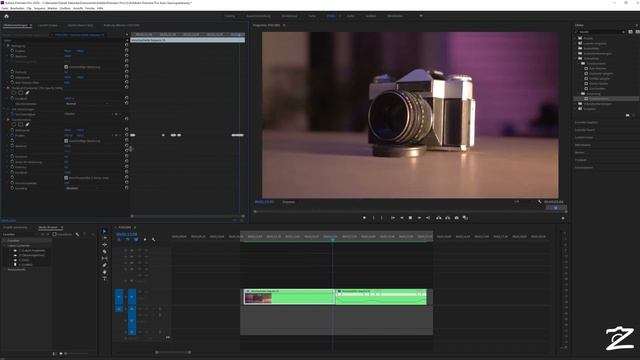Image resolution: width=640 pixels, height=360 pixels.
Task: Export frame with the camera icon
Action: tap(456, 218)
